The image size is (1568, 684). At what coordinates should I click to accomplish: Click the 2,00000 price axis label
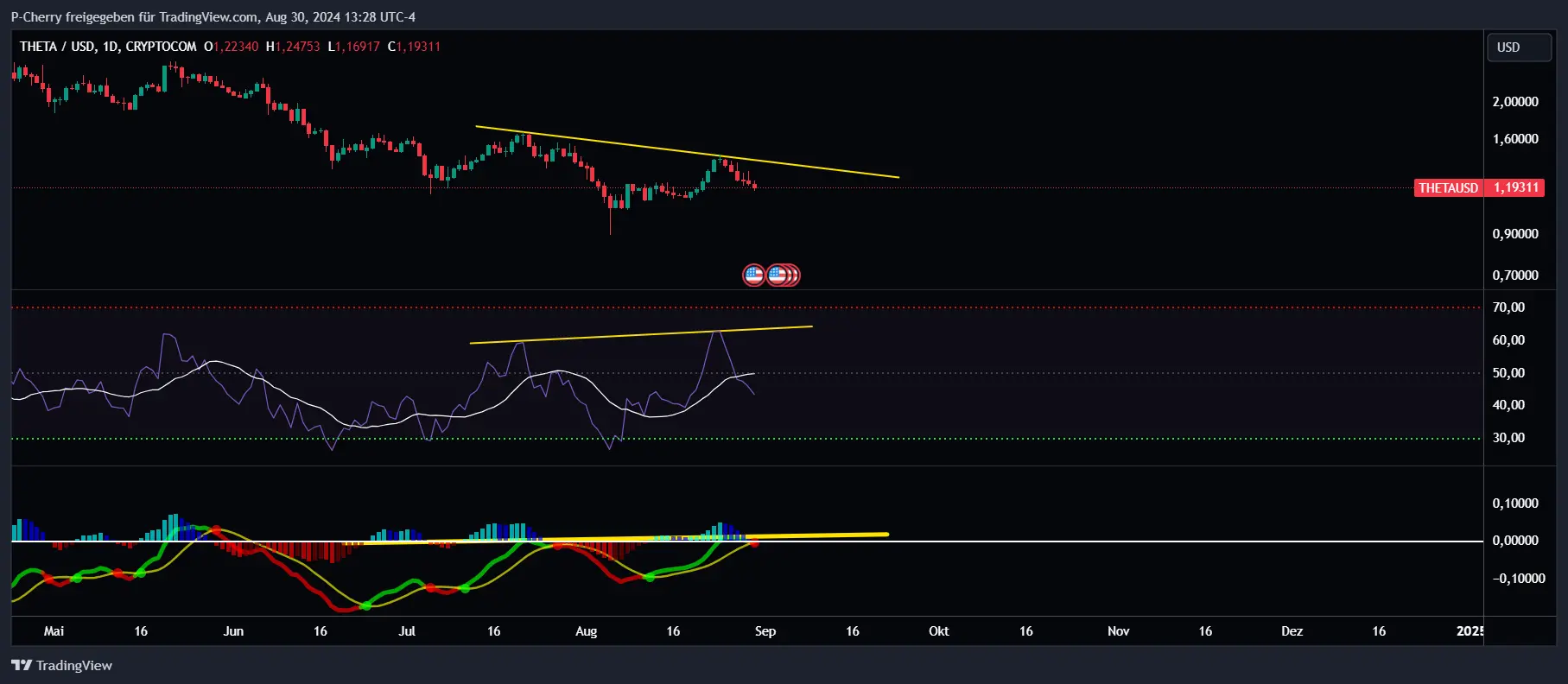(x=1515, y=102)
